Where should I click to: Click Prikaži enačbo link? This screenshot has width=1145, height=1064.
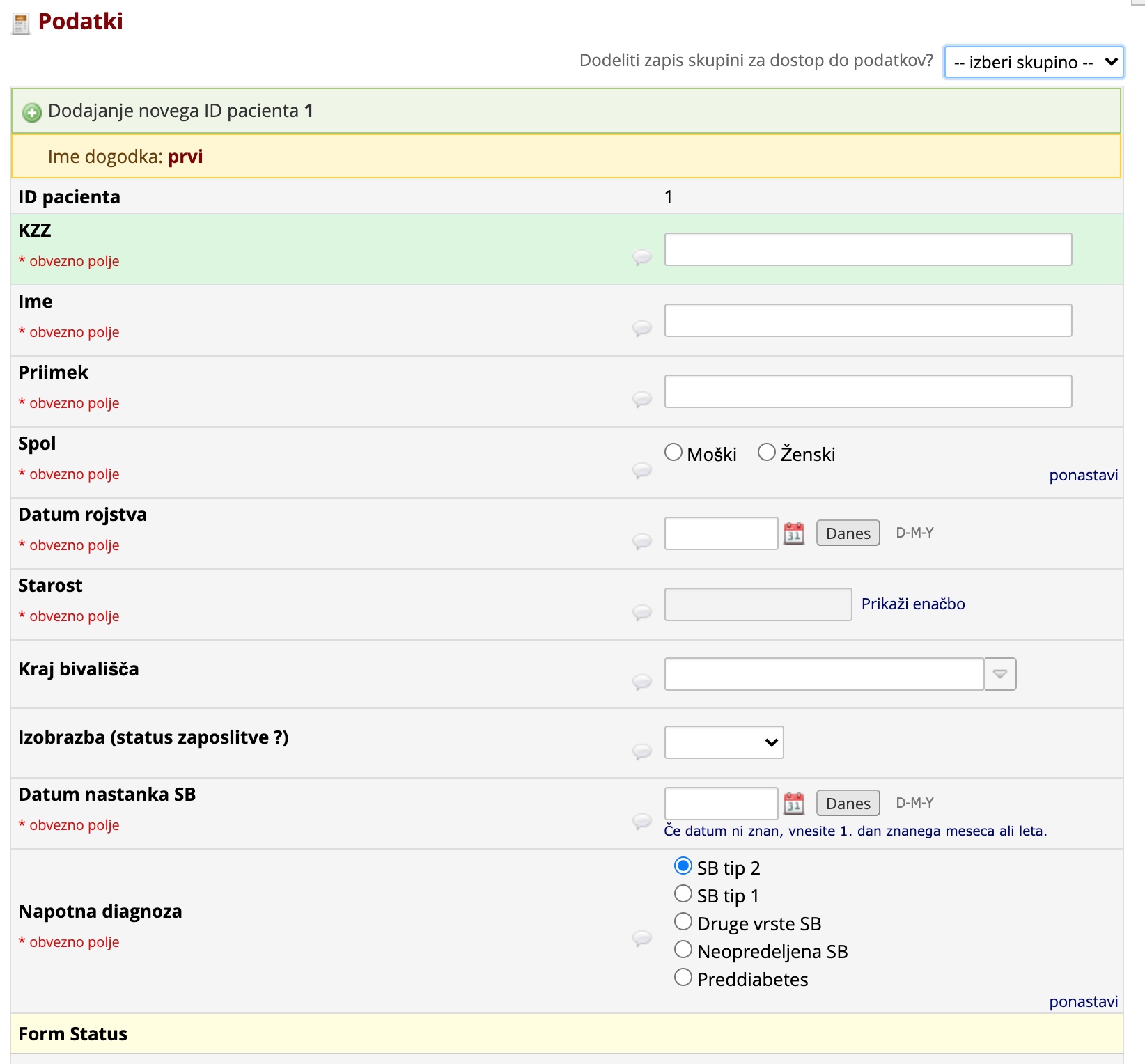(x=912, y=604)
